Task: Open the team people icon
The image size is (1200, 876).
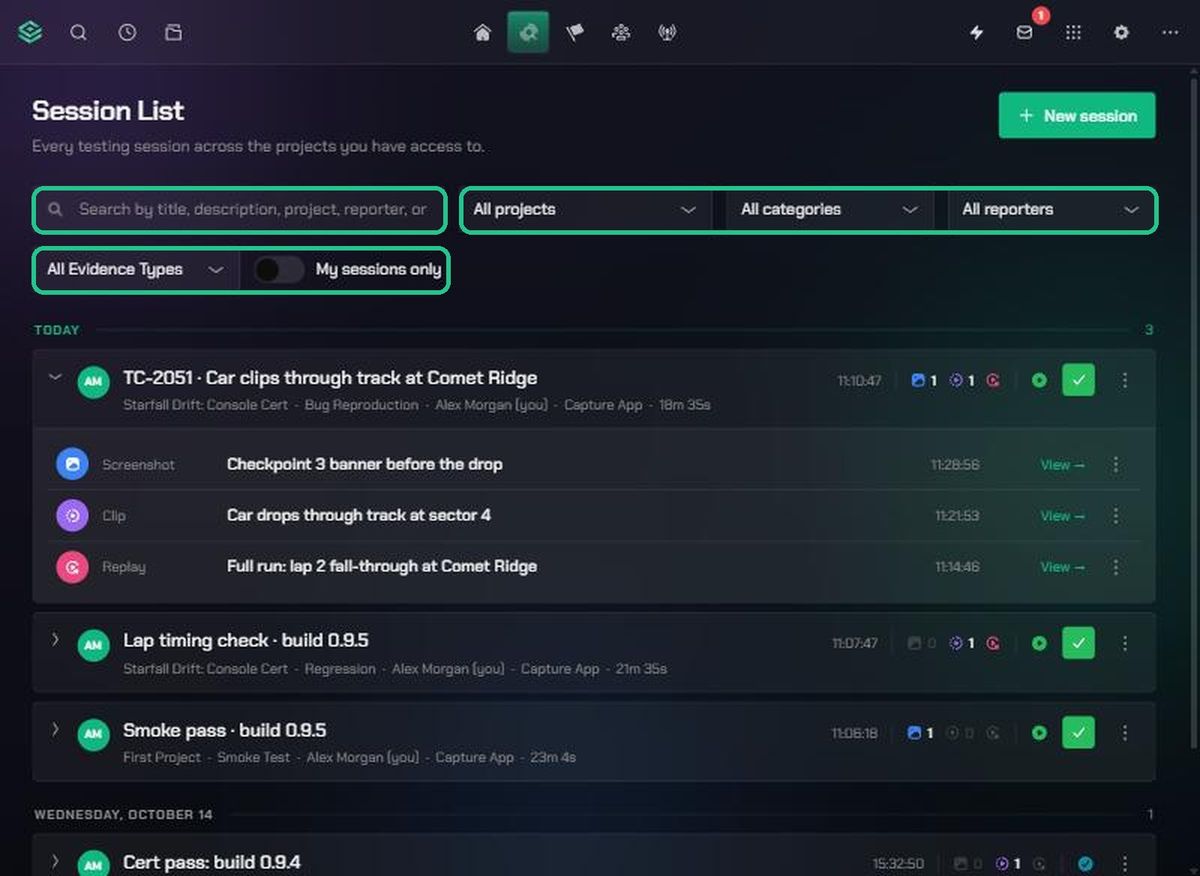Action: [x=621, y=33]
